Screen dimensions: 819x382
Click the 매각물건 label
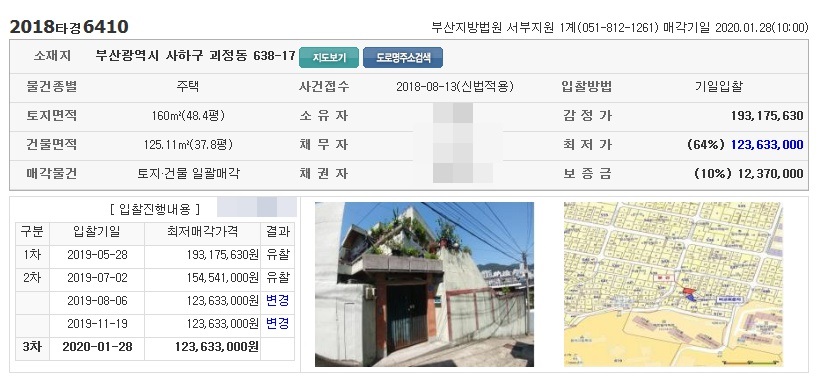(x=52, y=173)
